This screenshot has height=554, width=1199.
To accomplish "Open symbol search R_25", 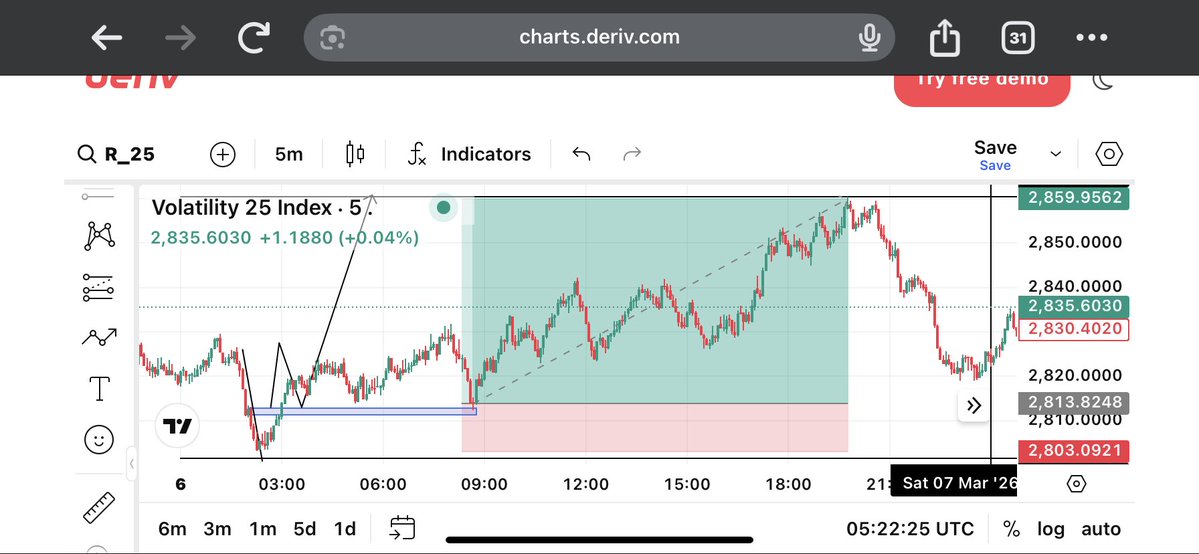I will point(116,155).
